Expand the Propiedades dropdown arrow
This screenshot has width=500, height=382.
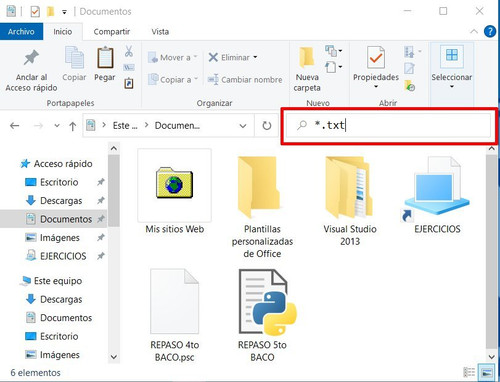376,87
